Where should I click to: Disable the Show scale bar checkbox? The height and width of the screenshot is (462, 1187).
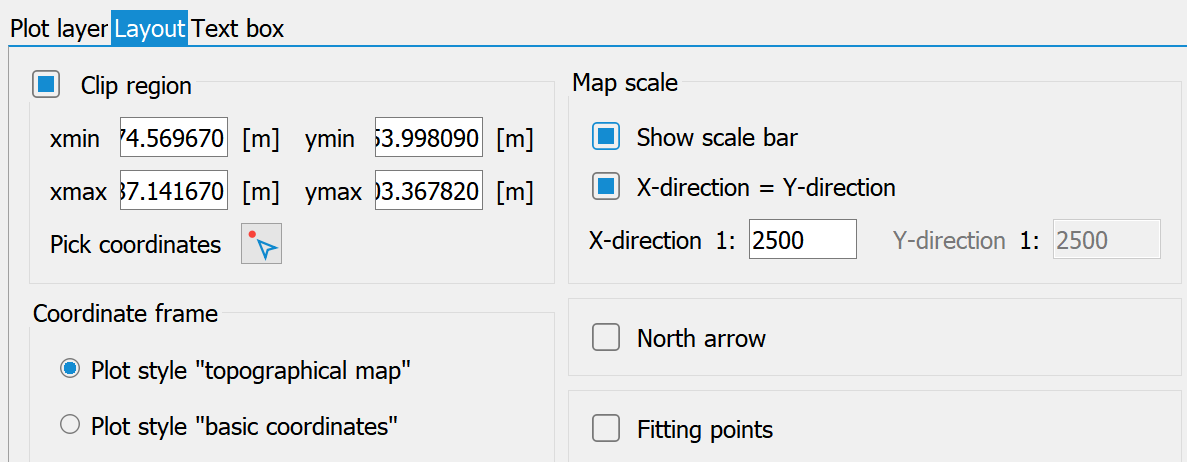(x=606, y=137)
